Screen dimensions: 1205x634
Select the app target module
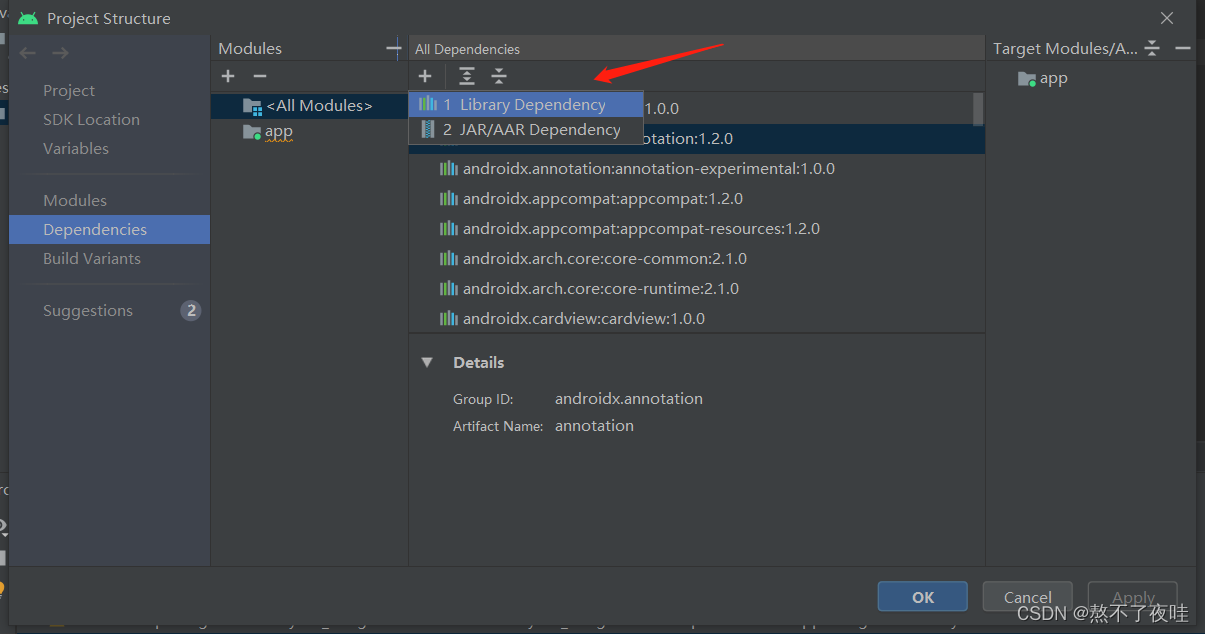pyautogui.click(x=1052, y=78)
